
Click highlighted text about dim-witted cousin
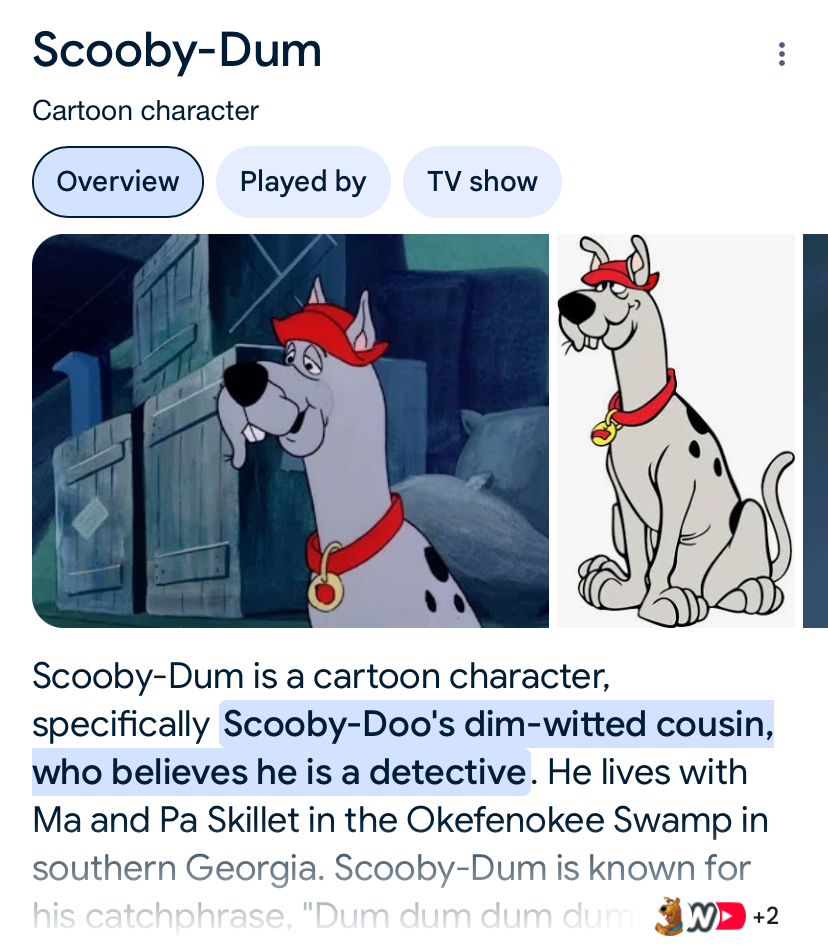[x=403, y=748]
